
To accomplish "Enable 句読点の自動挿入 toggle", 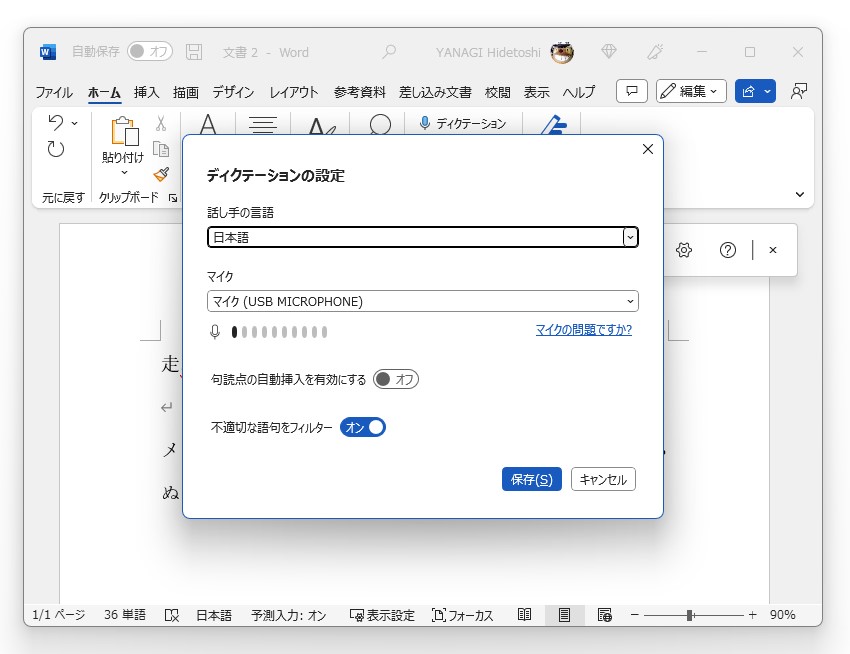I will click(397, 379).
